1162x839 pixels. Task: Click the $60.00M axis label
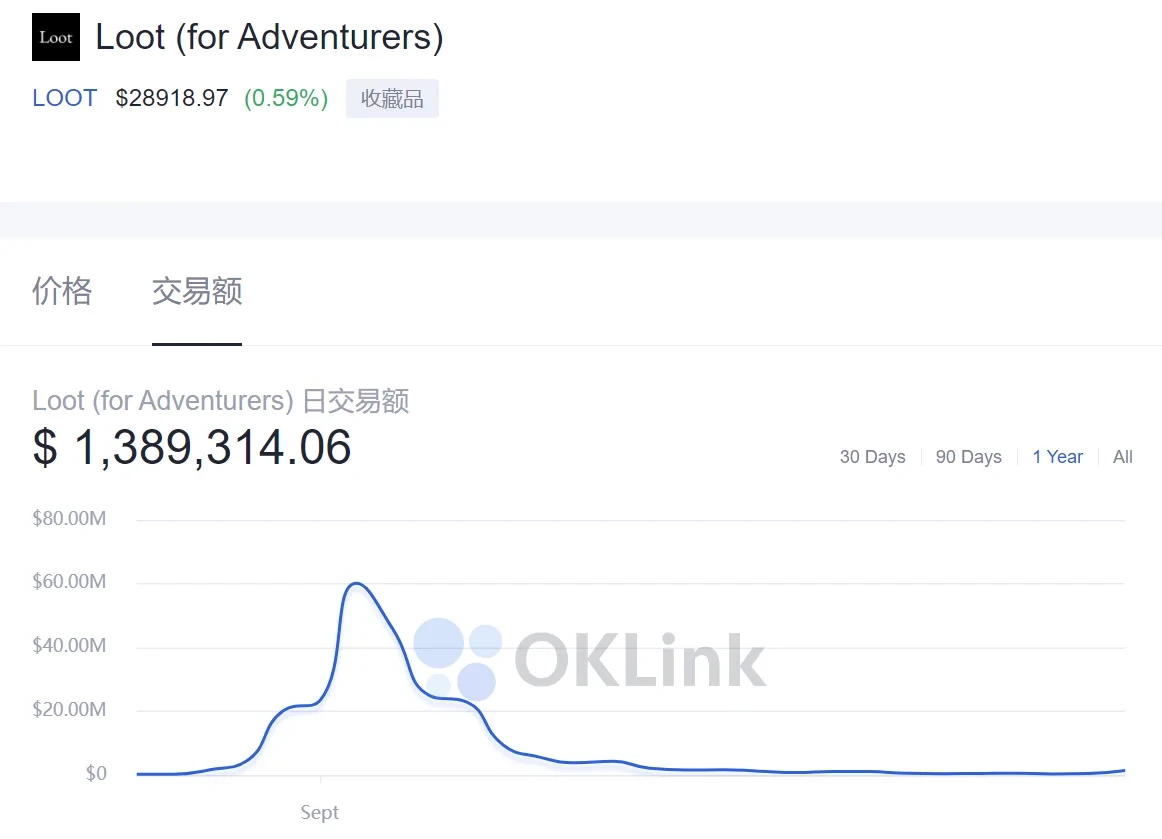[69, 582]
